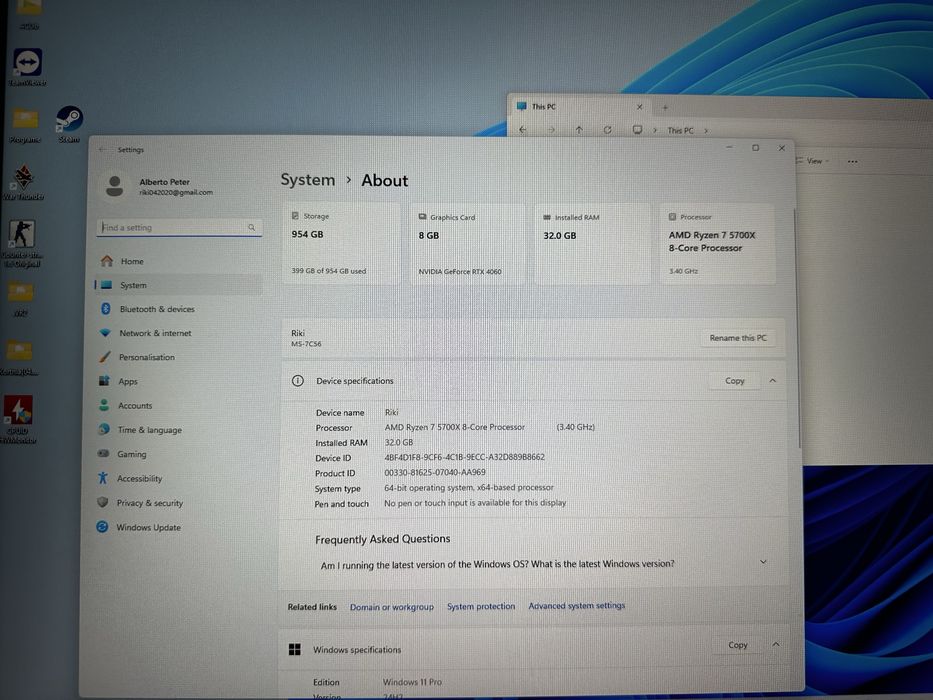Click the Storage 954 GB card
This screenshot has width=933, height=700.
pos(341,243)
